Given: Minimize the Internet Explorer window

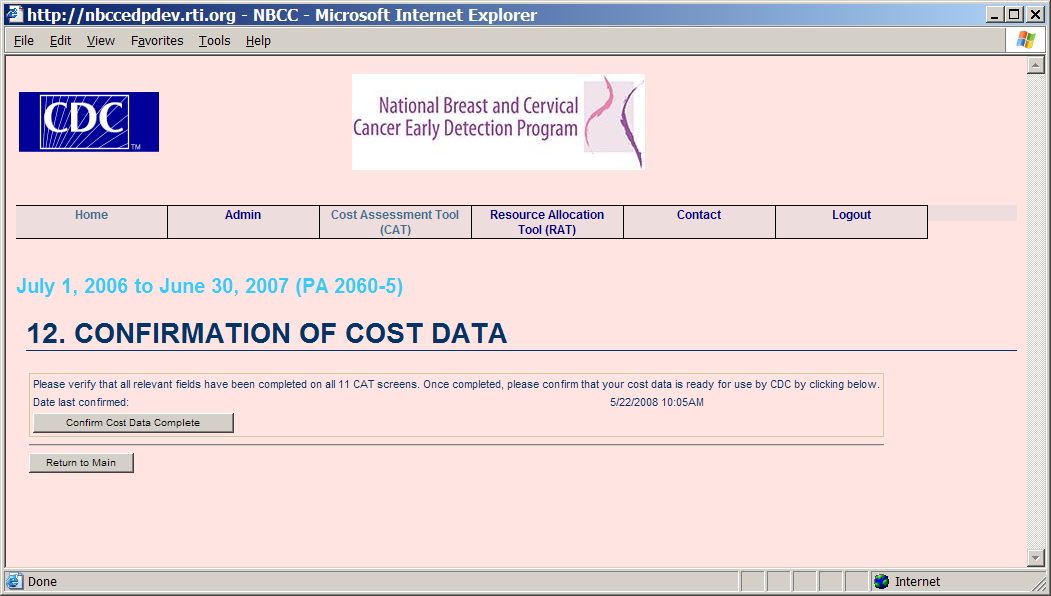Looking at the screenshot, I should 995,14.
